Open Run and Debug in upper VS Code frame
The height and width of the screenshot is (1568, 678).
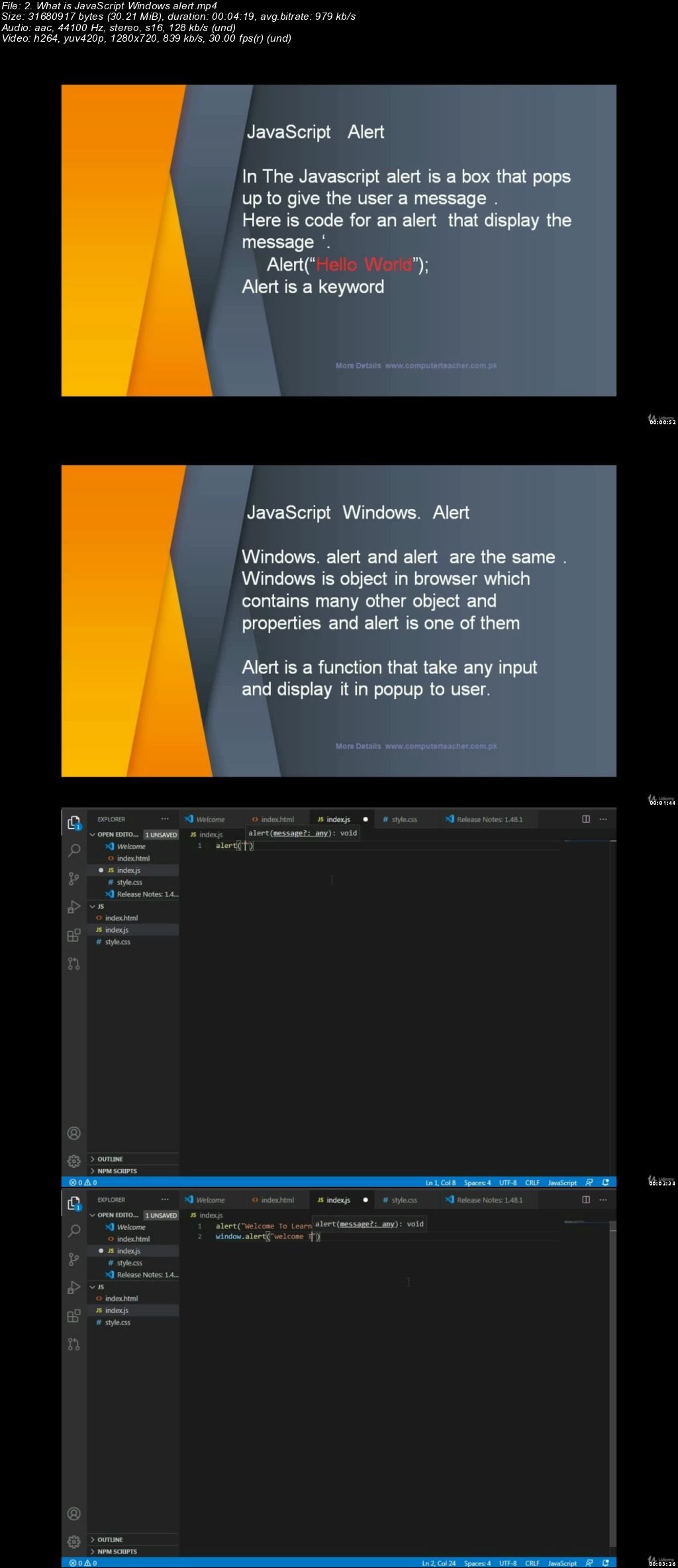(74, 907)
